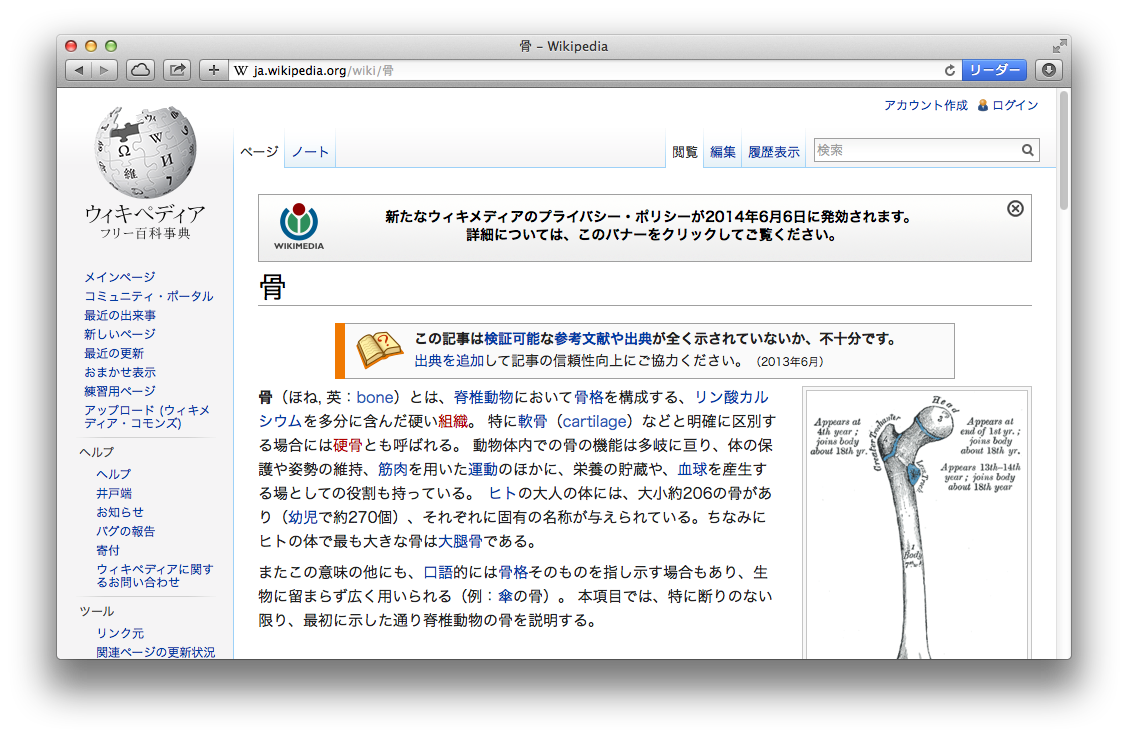Follow the 血球 link
Screen dimensions: 1128x738
692,469
